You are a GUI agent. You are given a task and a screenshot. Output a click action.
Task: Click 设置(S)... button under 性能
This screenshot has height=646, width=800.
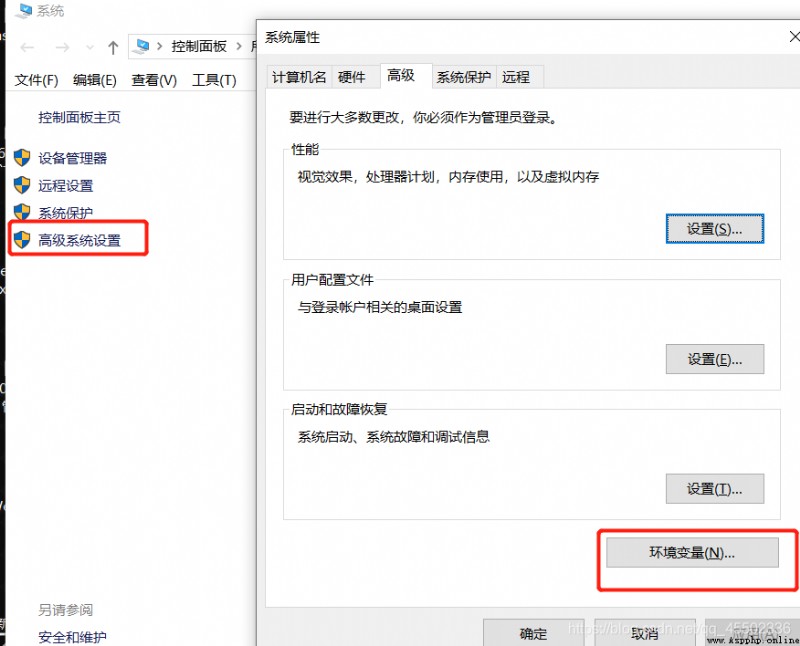(x=715, y=229)
